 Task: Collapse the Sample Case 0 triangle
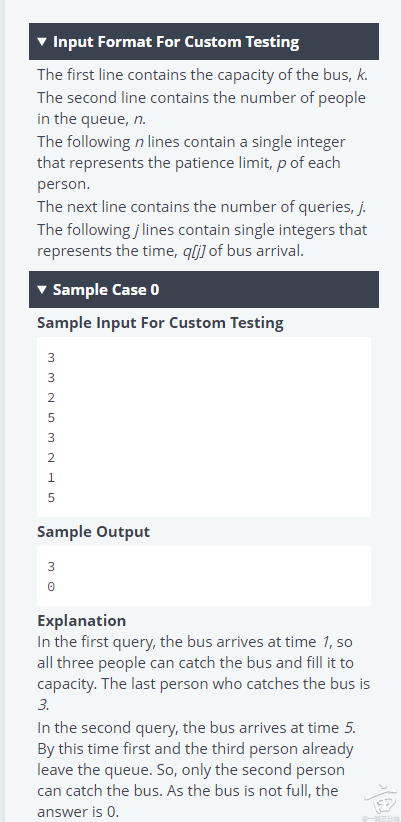click(42, 289)
